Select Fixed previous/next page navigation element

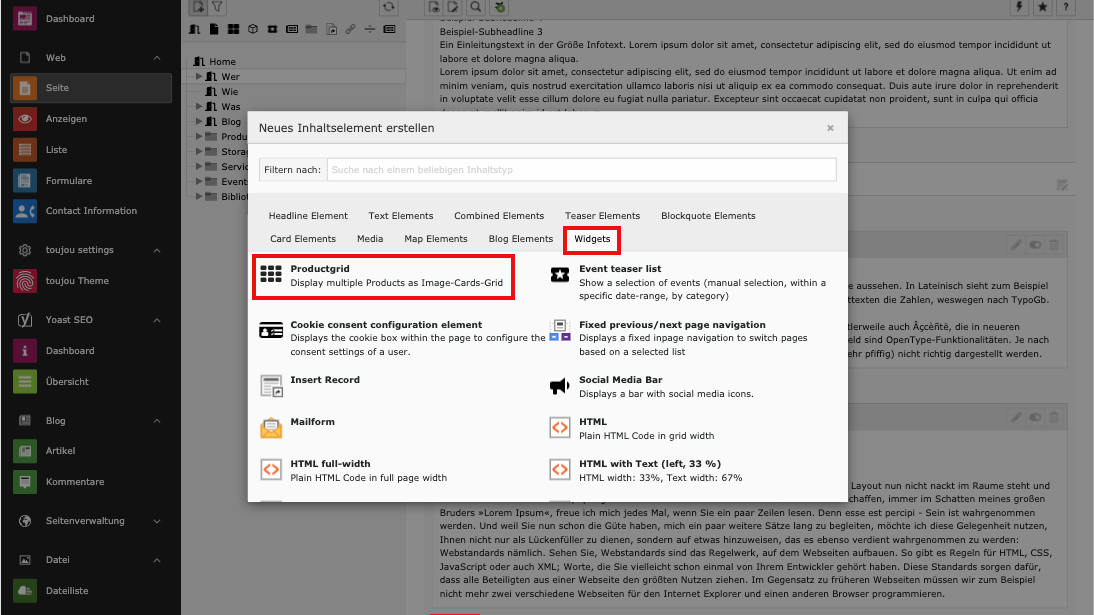point(671,325)
